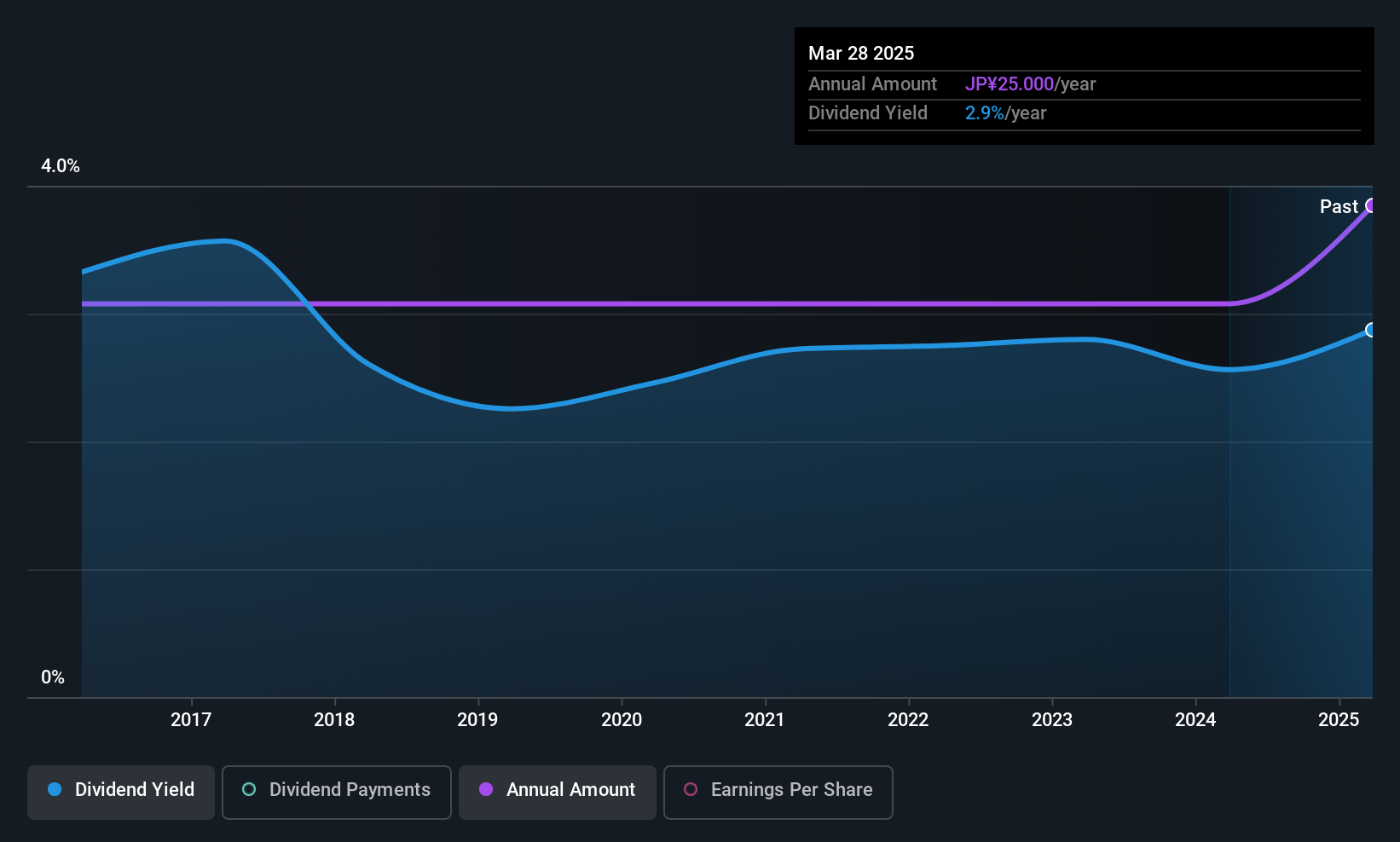Click the 4.0% y-axis label
Image resolution: width=1400 pixels, height=842 pixels.
pyautogui.click(x=61, y=166)
